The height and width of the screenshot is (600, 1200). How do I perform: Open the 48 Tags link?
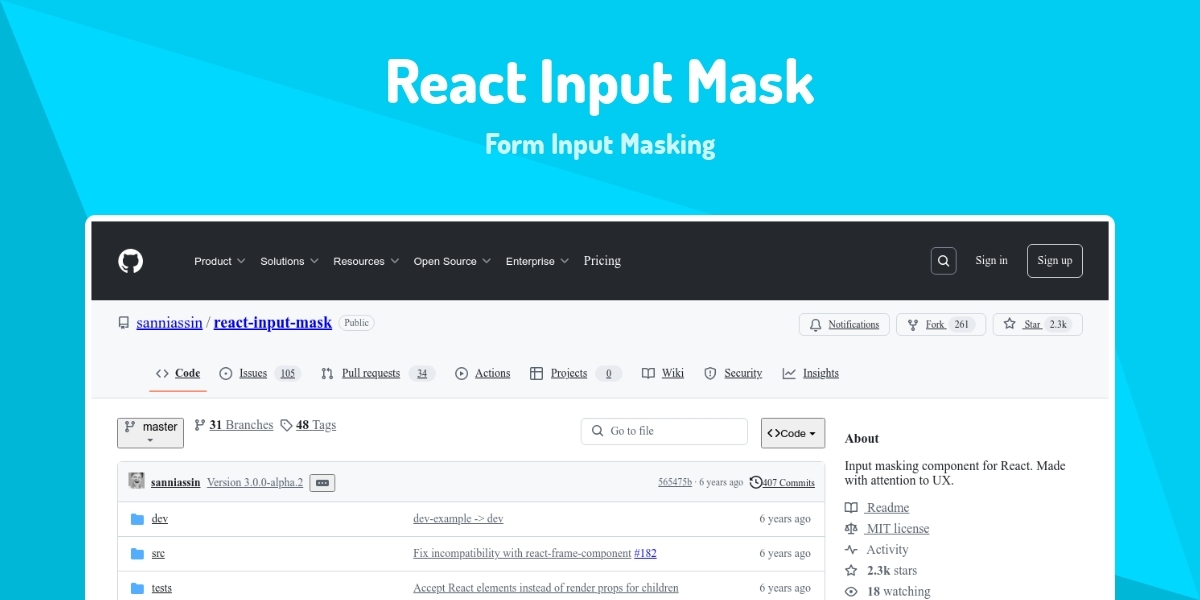pyautogui.click(x=308, y=425)
